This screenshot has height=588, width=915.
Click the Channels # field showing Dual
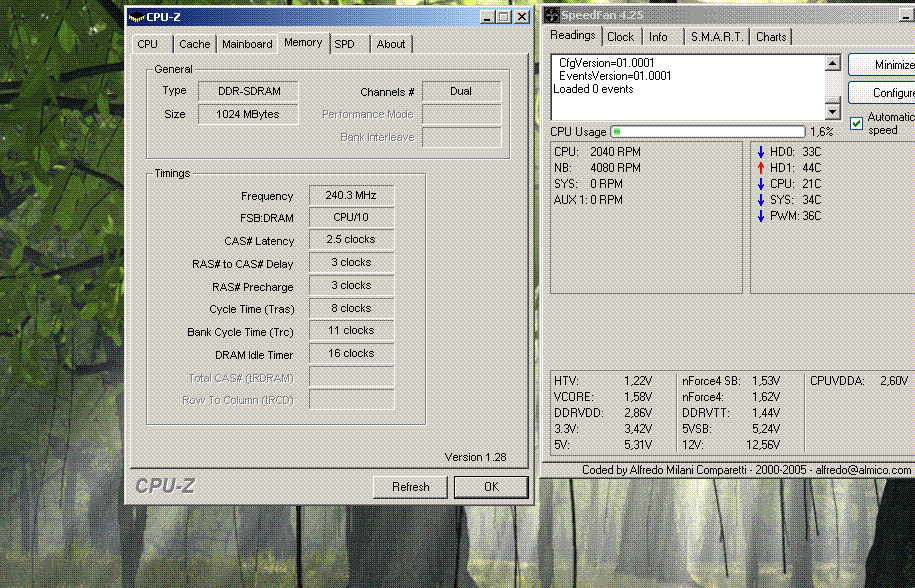pyautogui.click(x=462, y=92)
